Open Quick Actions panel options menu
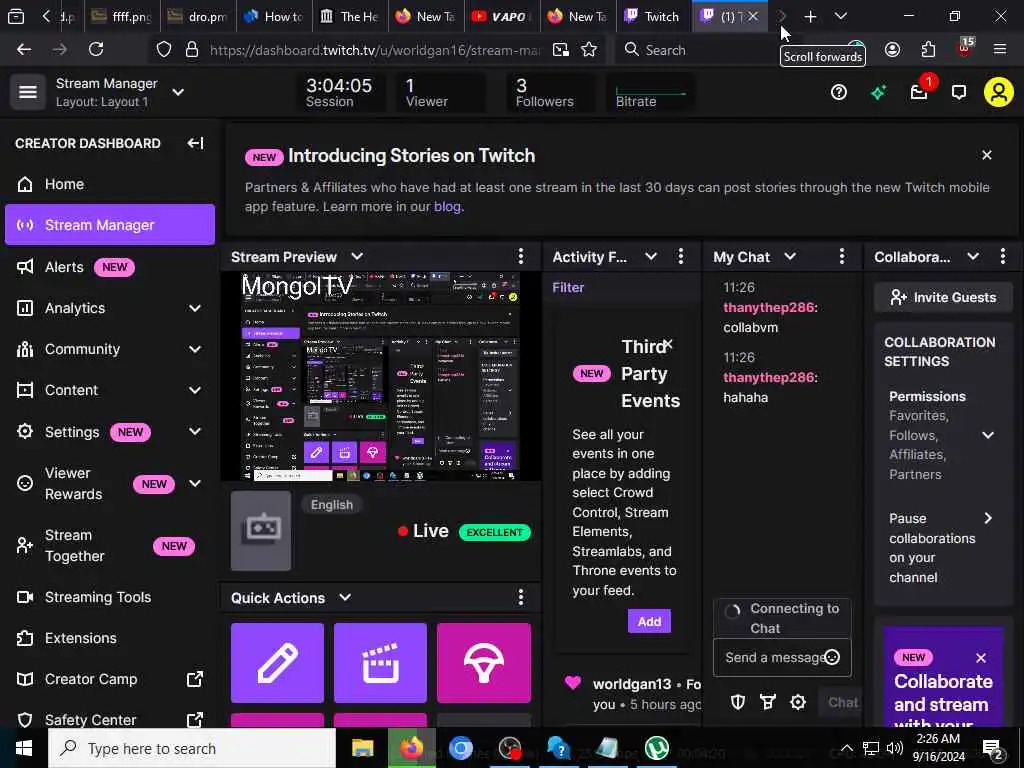The image size is (1024, 768). [520, 597]
